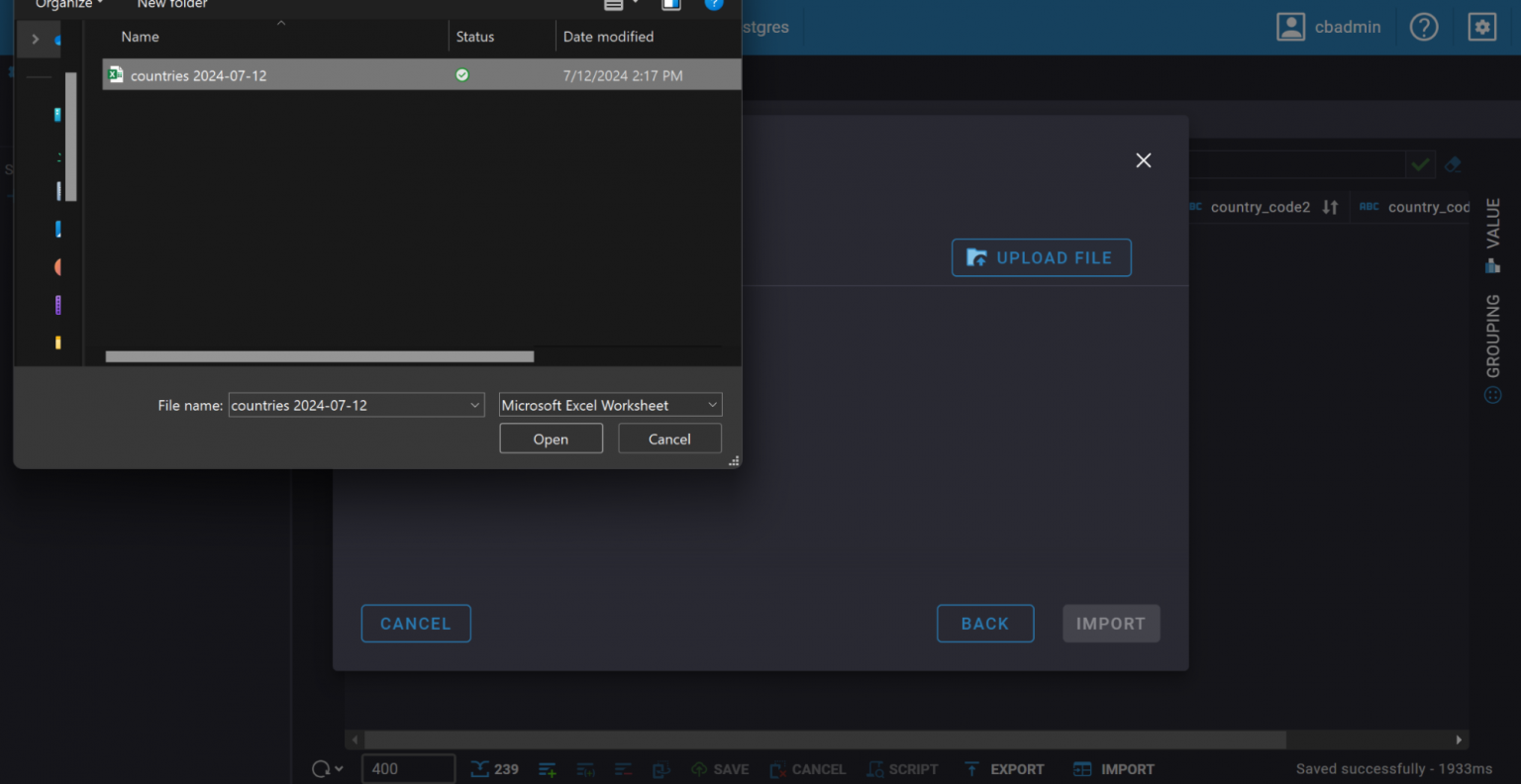Open the cbadmin user profile icon
This screenshot has width=1521, height=784.
[x=1290, y=27]
